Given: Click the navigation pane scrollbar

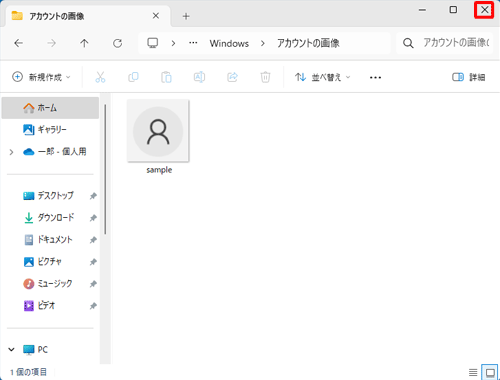Looking at the screenshot, I should pos(105,169).
